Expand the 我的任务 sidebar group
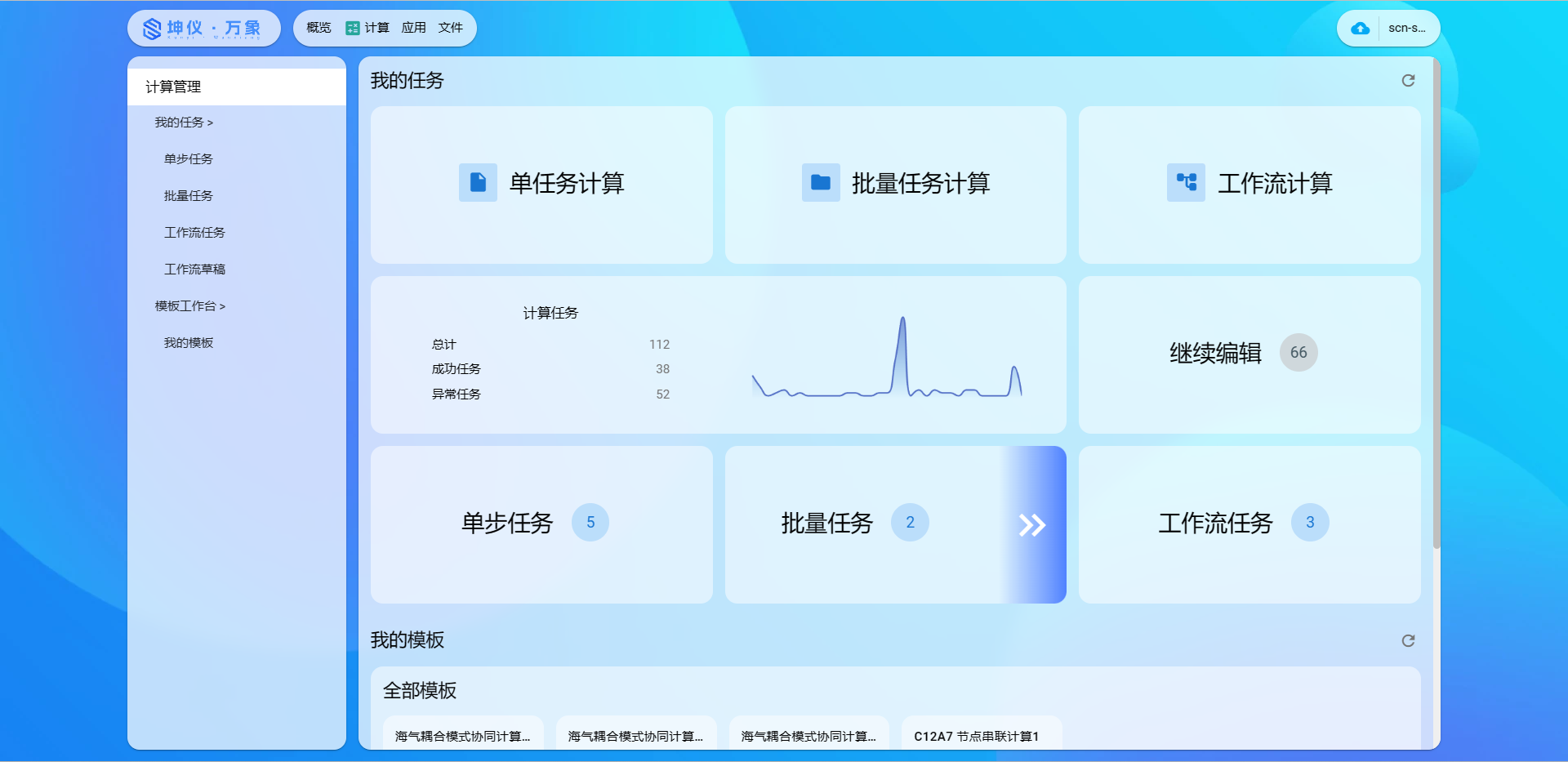Image resolution: width=1568 pixels, height=762 pixels. [x=184, y=123]
